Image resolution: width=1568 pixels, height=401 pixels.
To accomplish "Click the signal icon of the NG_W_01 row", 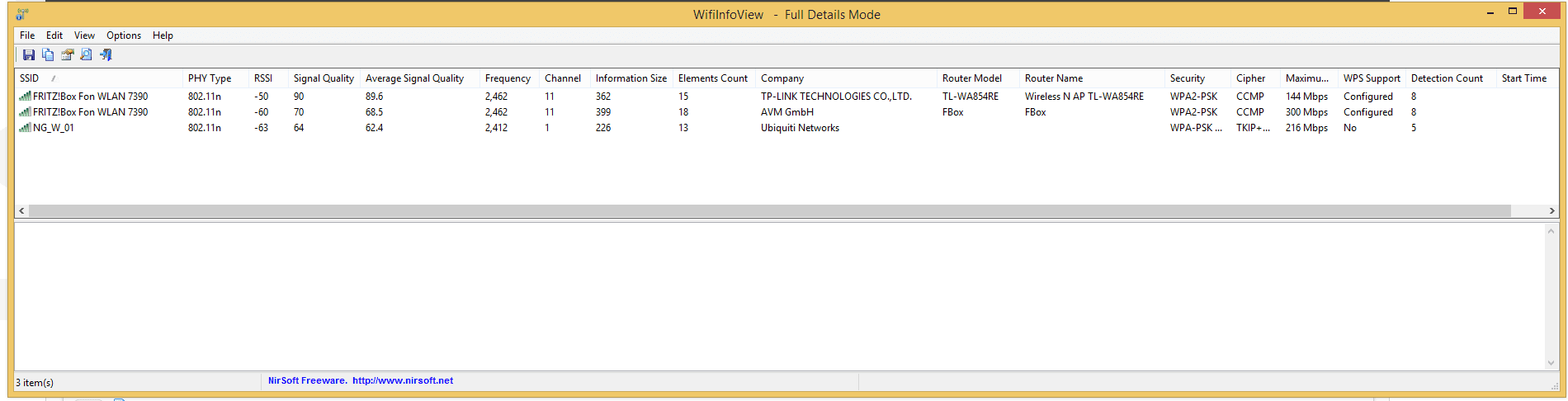I will (26, 128).
